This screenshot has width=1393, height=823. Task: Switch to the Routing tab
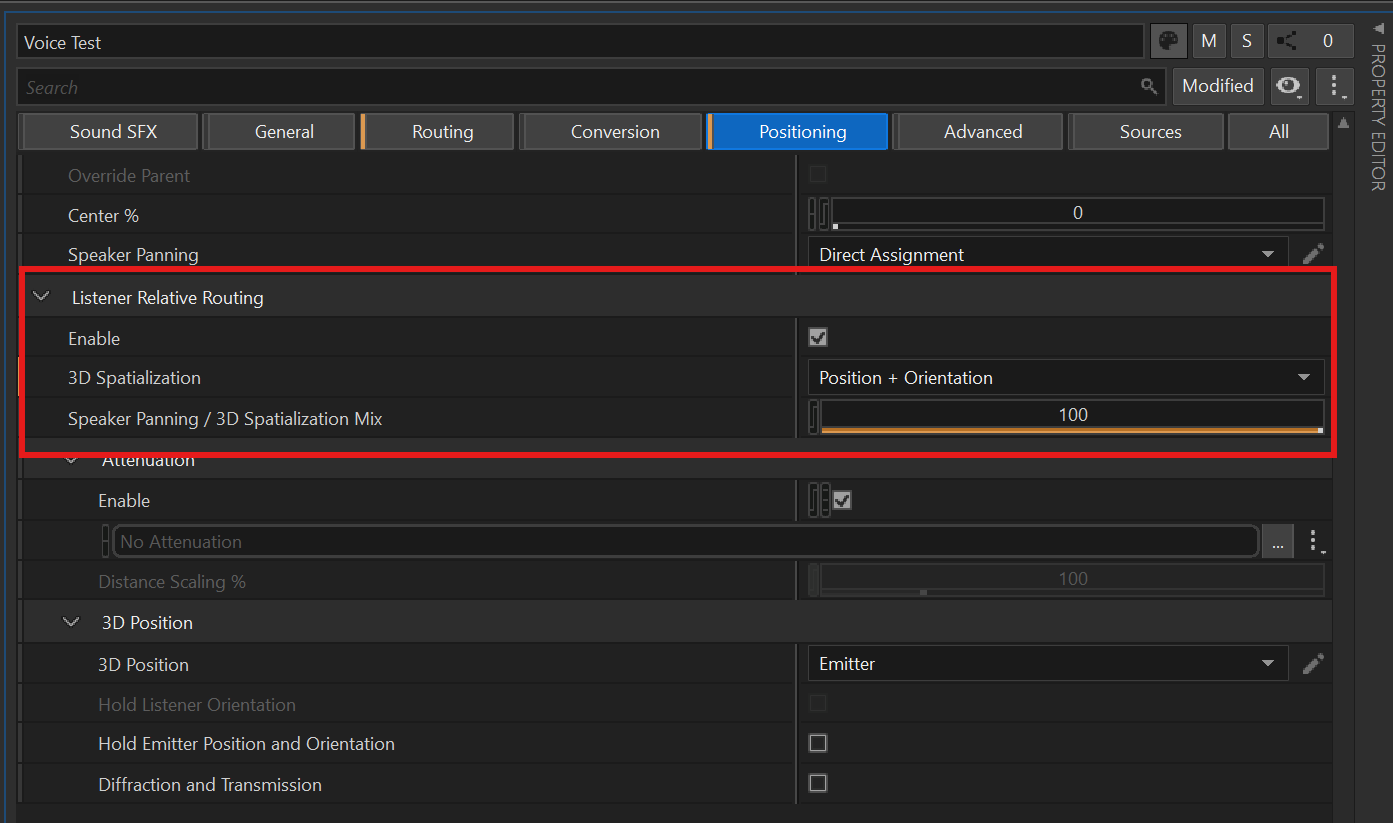(442, 132)
